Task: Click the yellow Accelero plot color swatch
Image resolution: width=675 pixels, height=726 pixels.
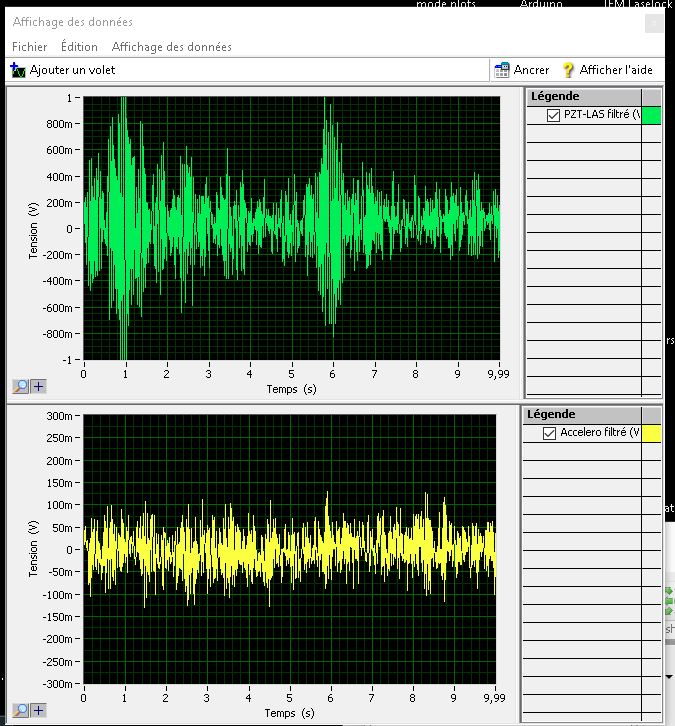Action: 651,433
